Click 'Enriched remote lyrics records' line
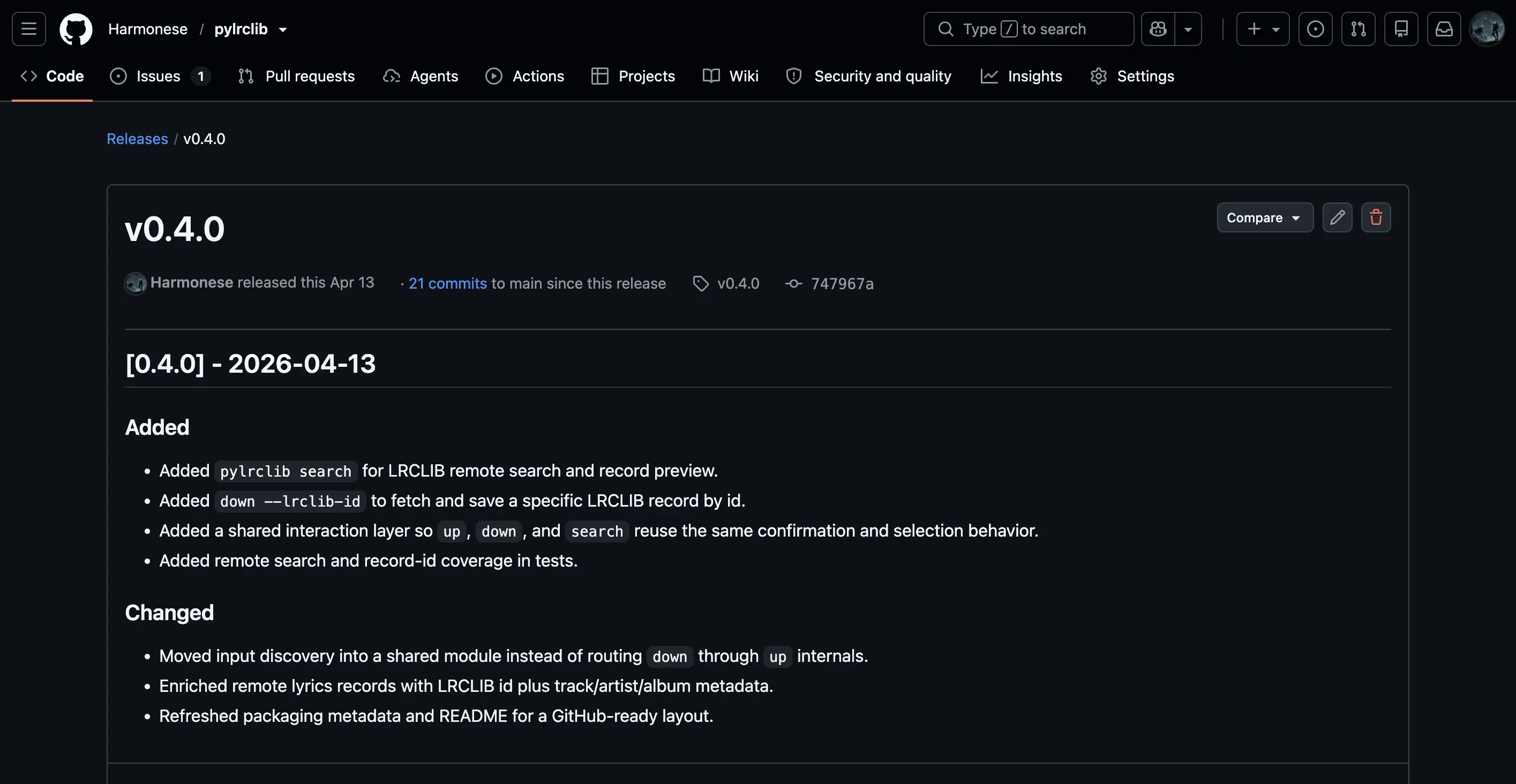 click(x=466, y=686)
